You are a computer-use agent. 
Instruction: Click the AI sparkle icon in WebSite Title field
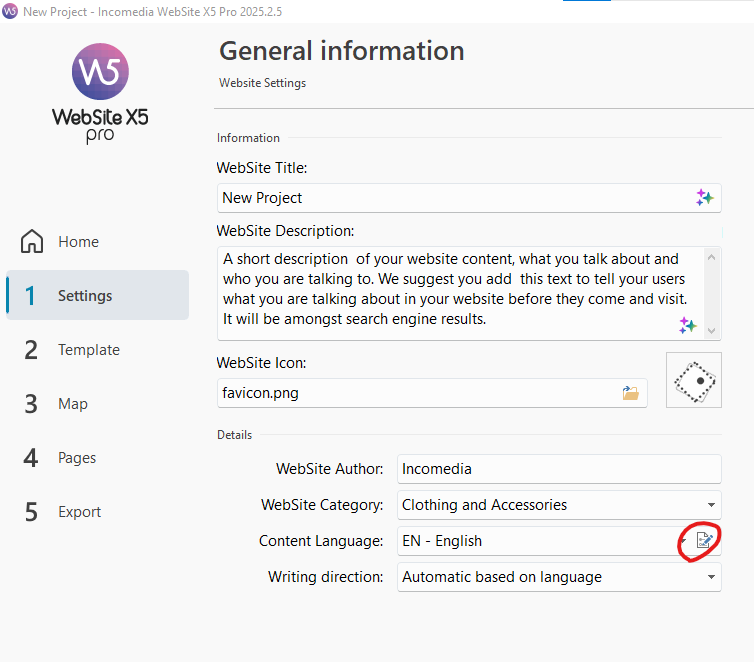[704, 198]
